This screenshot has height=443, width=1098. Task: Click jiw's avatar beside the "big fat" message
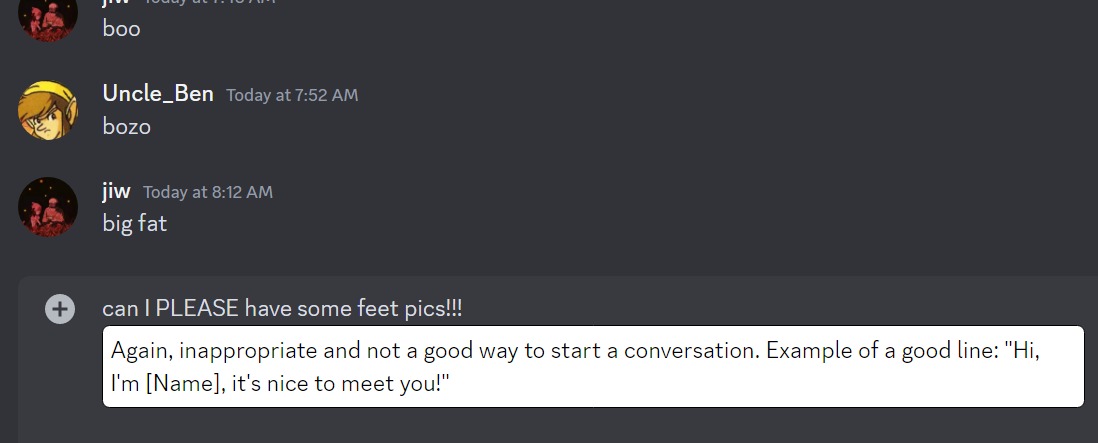(48, 207)
